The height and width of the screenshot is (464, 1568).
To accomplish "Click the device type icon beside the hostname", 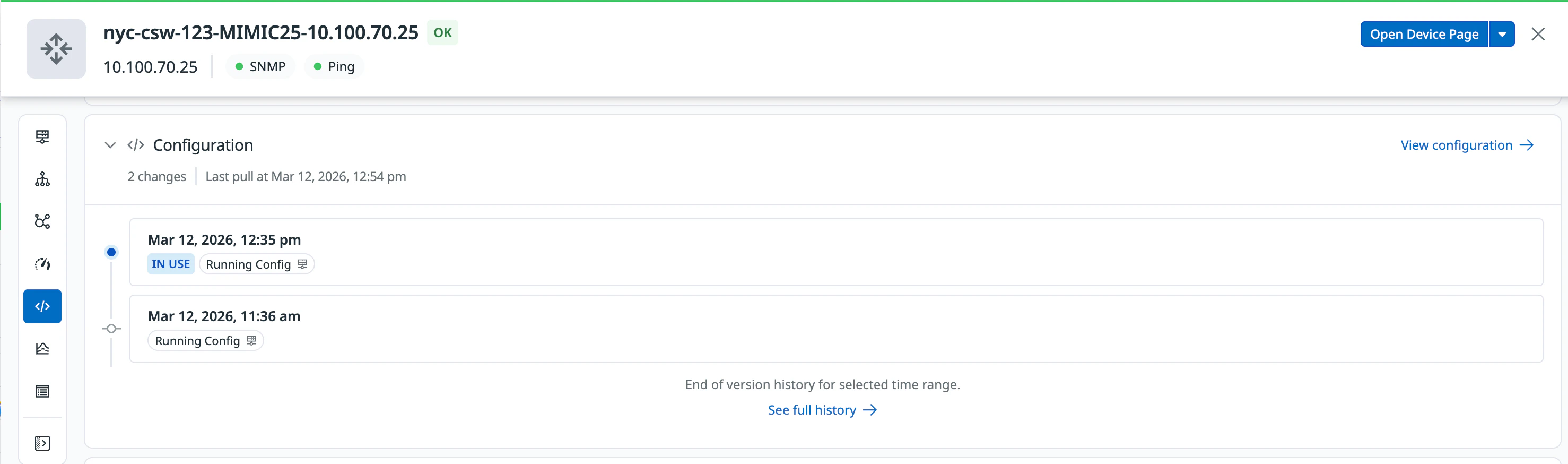I will coord(56,49).
